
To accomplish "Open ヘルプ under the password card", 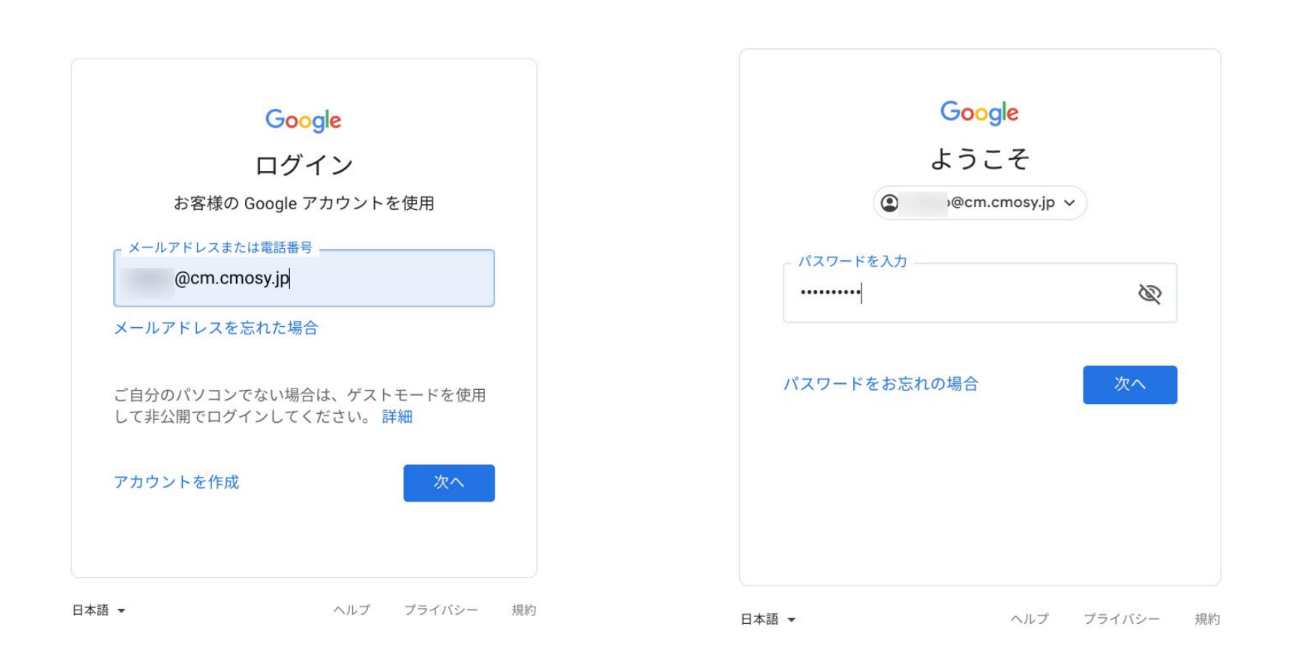I will tap(1029, 620).
